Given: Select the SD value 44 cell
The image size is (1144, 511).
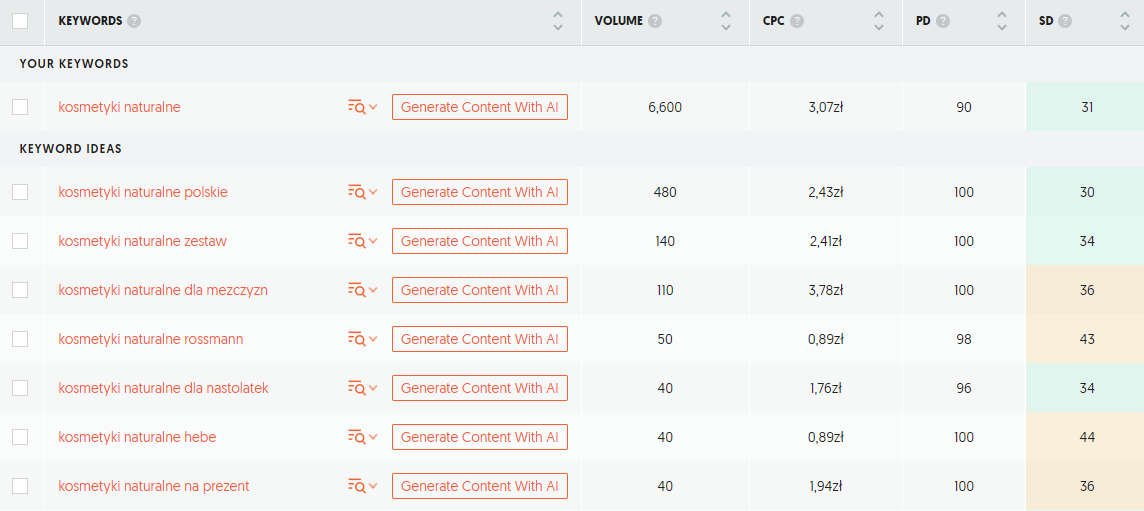Looking at the screenshot, I should coord(1085,437).
